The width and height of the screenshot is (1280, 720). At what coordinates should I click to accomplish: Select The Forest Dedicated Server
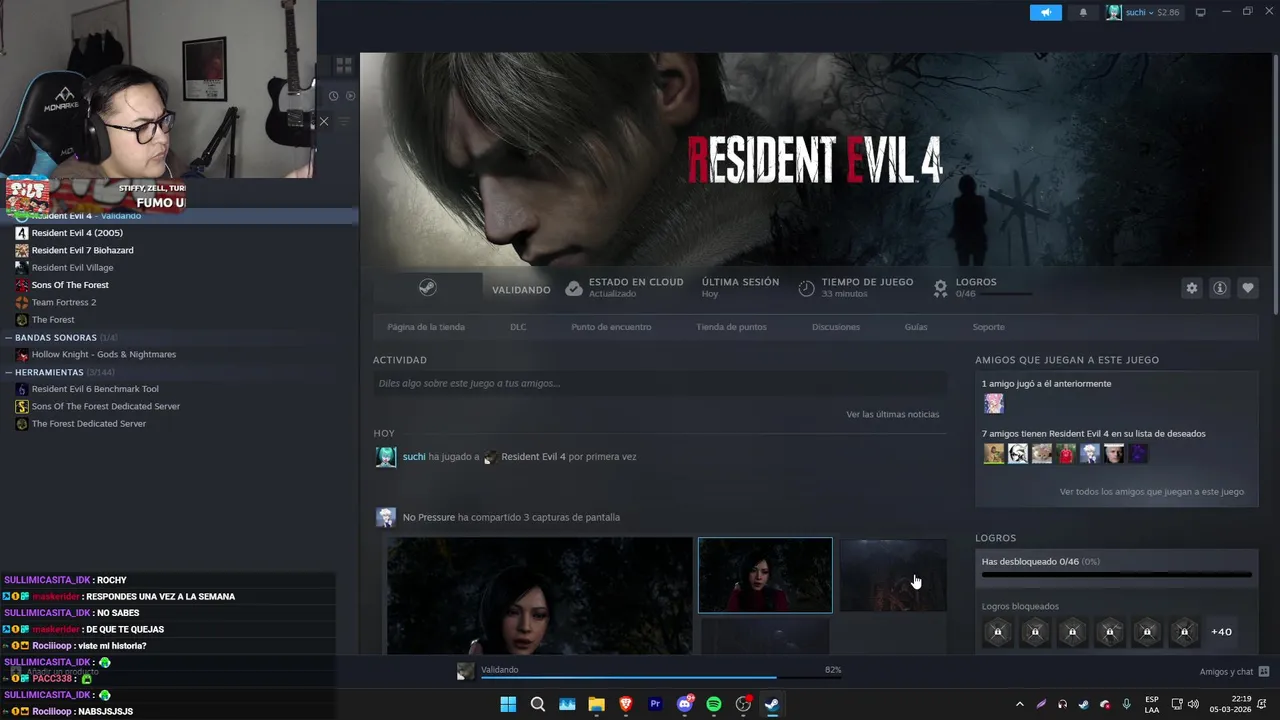pos(89,424)
